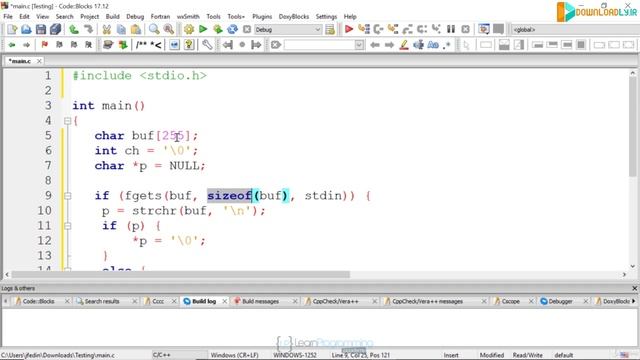Image resolution: width=640 pixels, height=360 pixels.
Task: Close the *main.c editor tab
Action: tap(39, 61)
